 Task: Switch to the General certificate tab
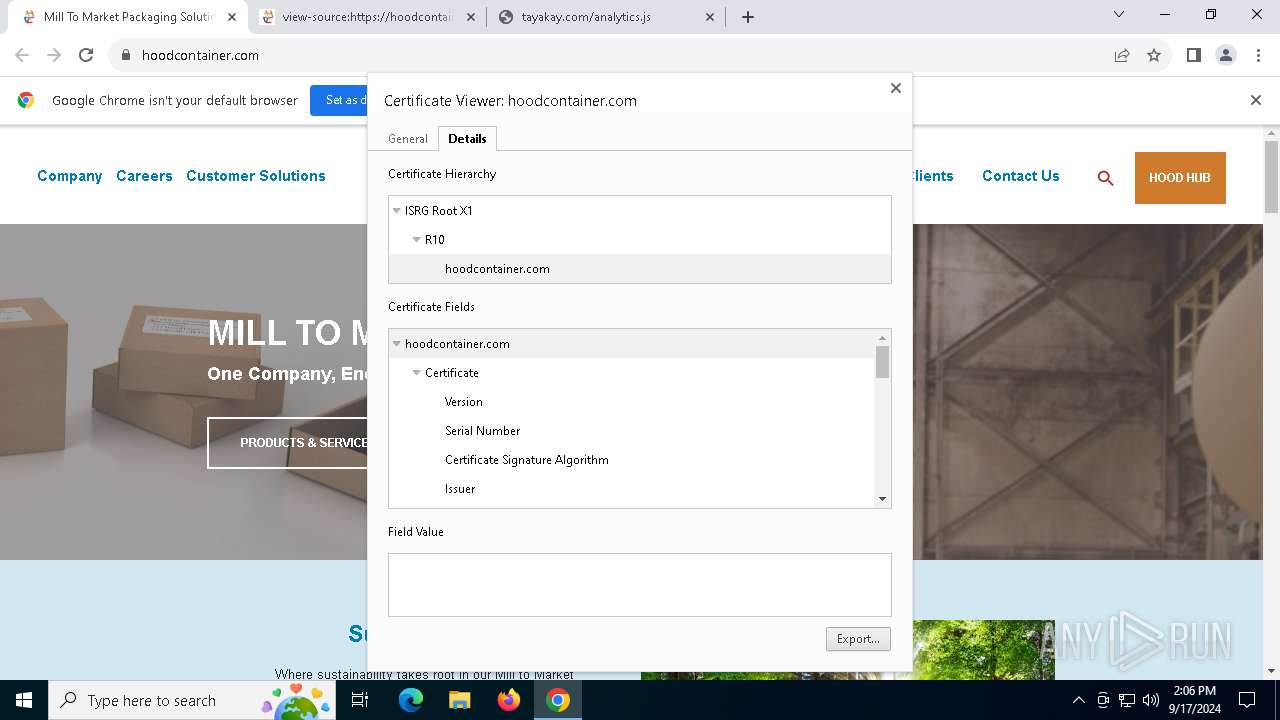pos(408,139)
